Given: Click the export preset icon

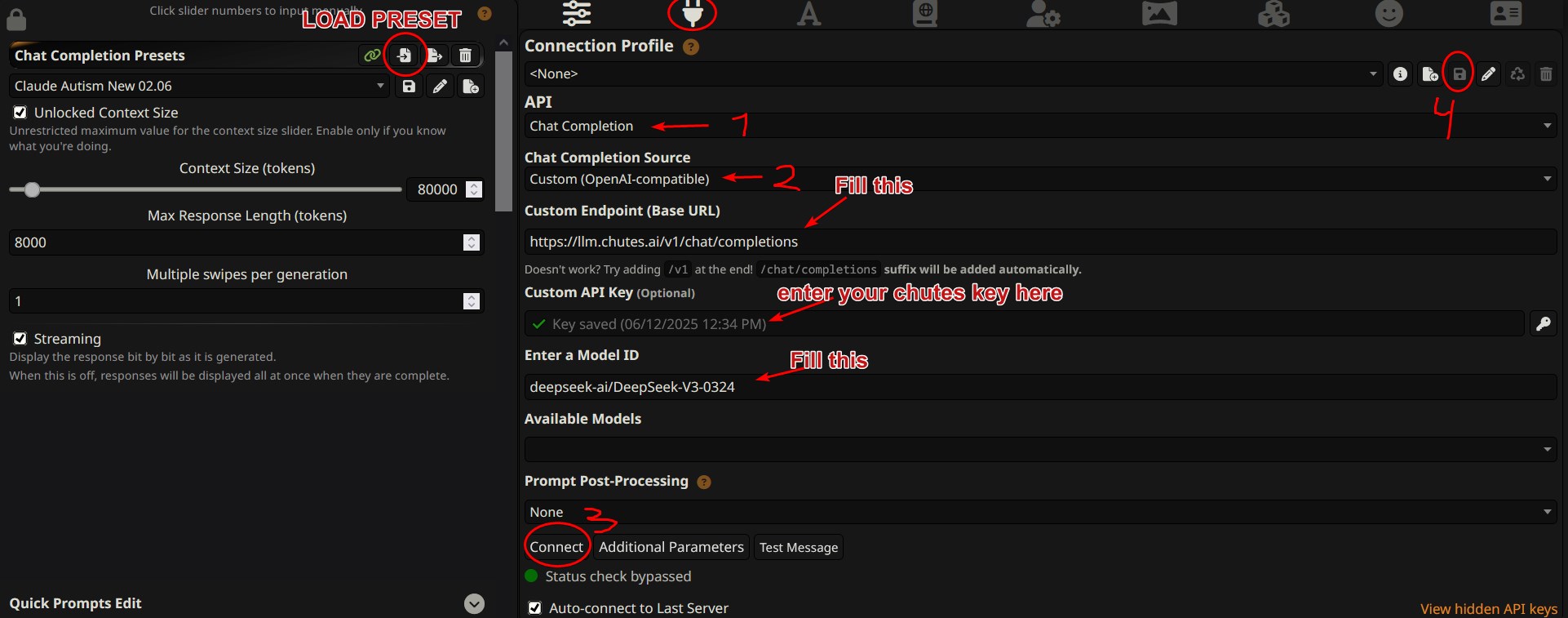Looking at the screenshot, I should coord(435,56).
